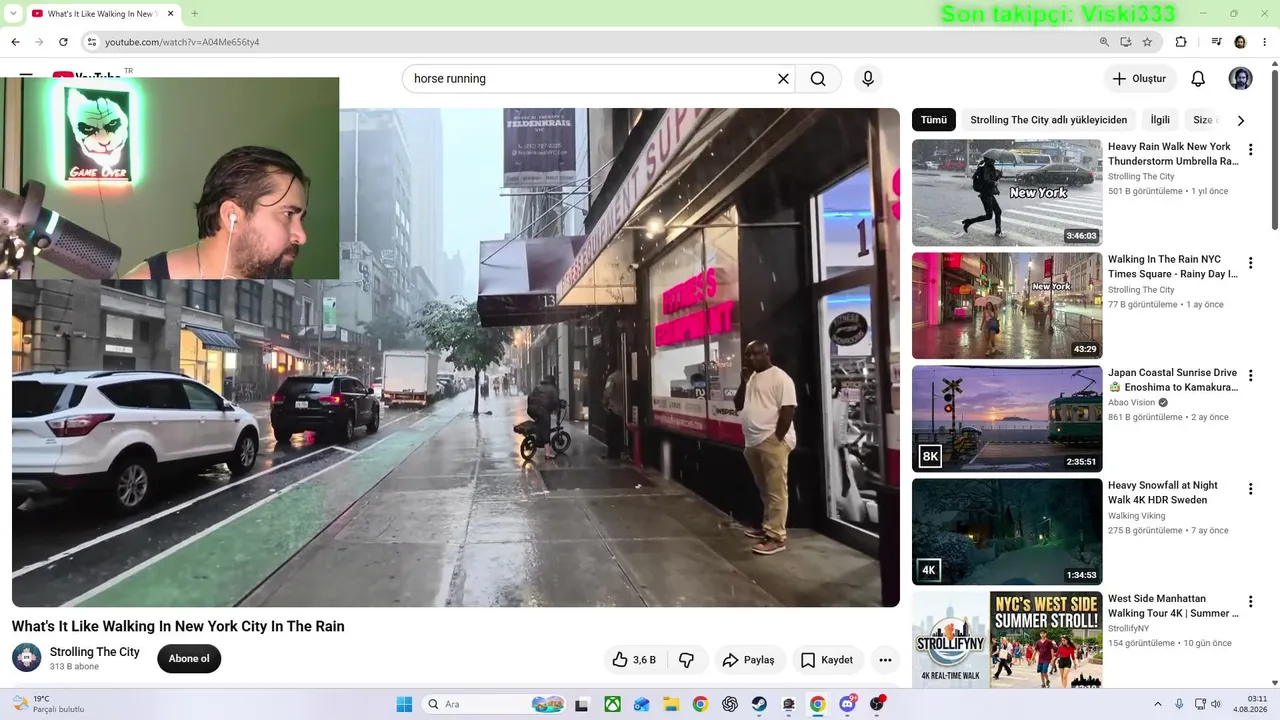This screenshot has width=1280, height=720.
Task: Select the "Tümü" filter chip
Action: [934, 120]
